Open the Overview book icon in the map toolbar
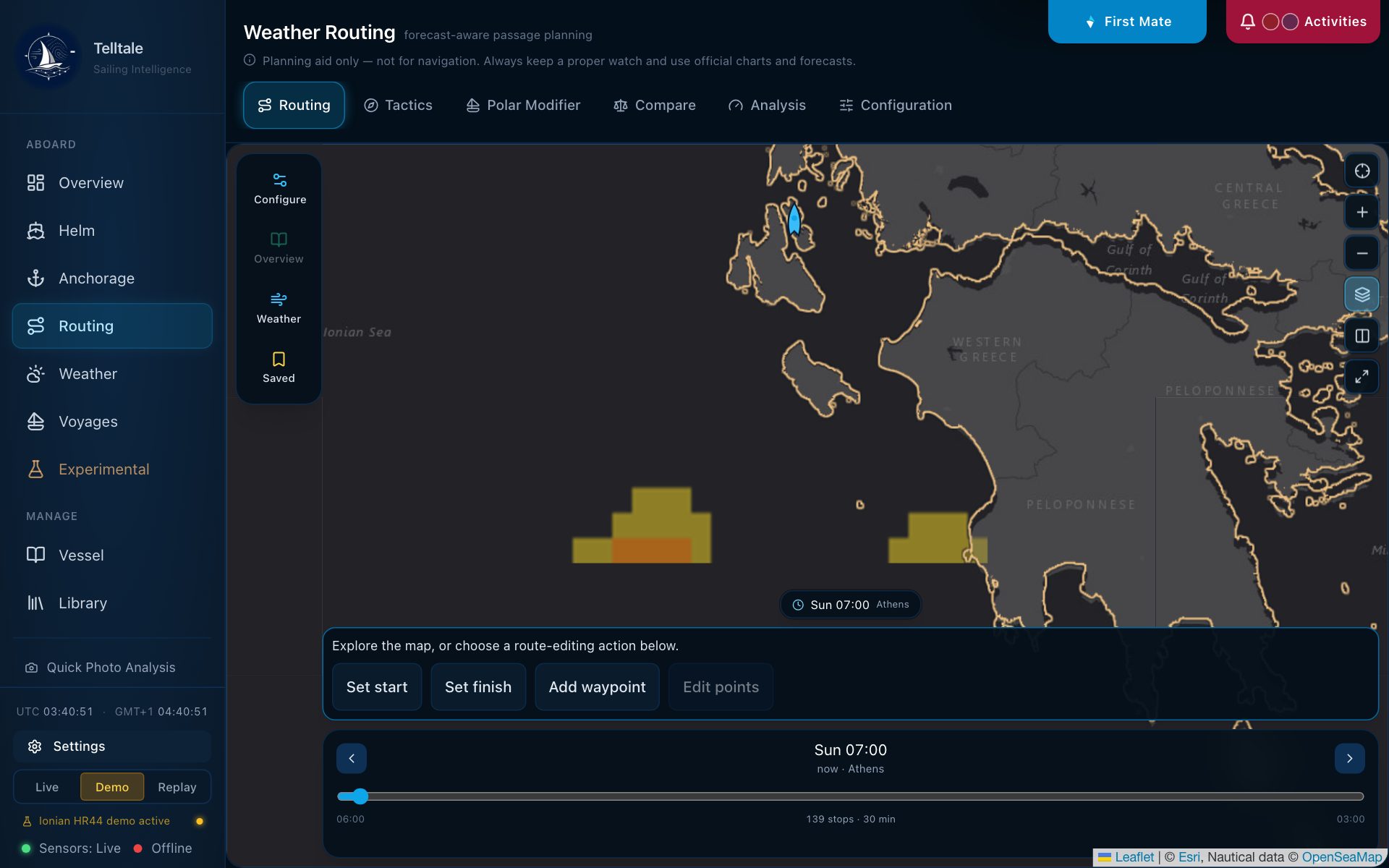The height and width of the screenshot is (868, 1389). (x=279, y=248)
